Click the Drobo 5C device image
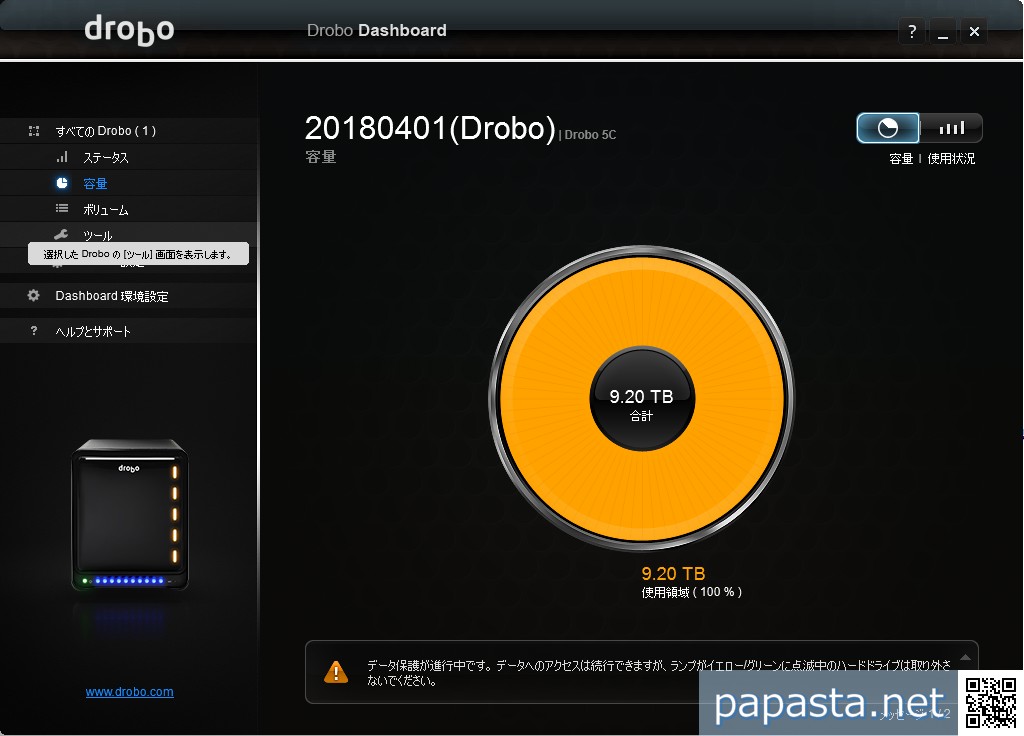This screenshot has width=1024, height=736. 129,515
